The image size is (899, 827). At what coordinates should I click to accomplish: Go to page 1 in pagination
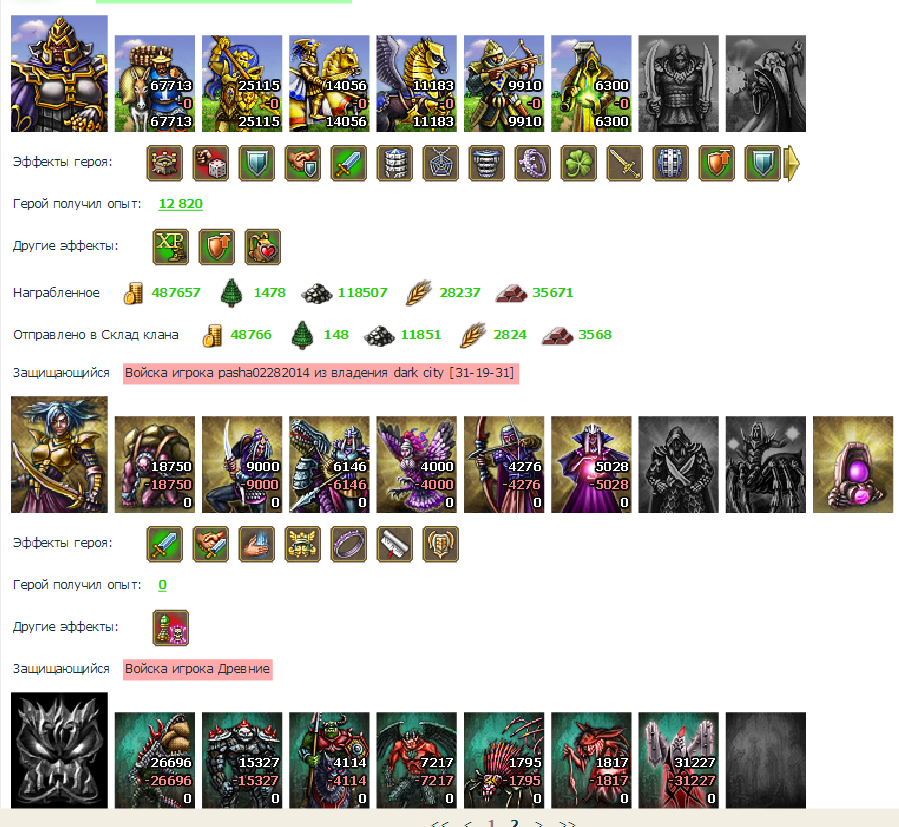pos(491,823)
